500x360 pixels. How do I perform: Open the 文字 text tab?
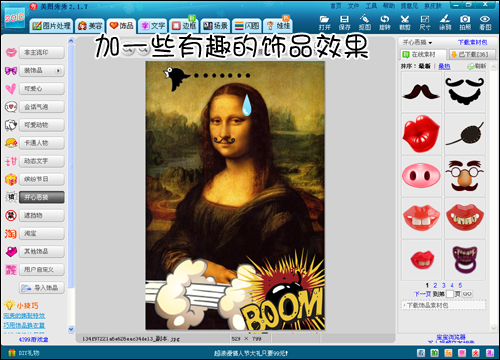[x=153, y=26]
